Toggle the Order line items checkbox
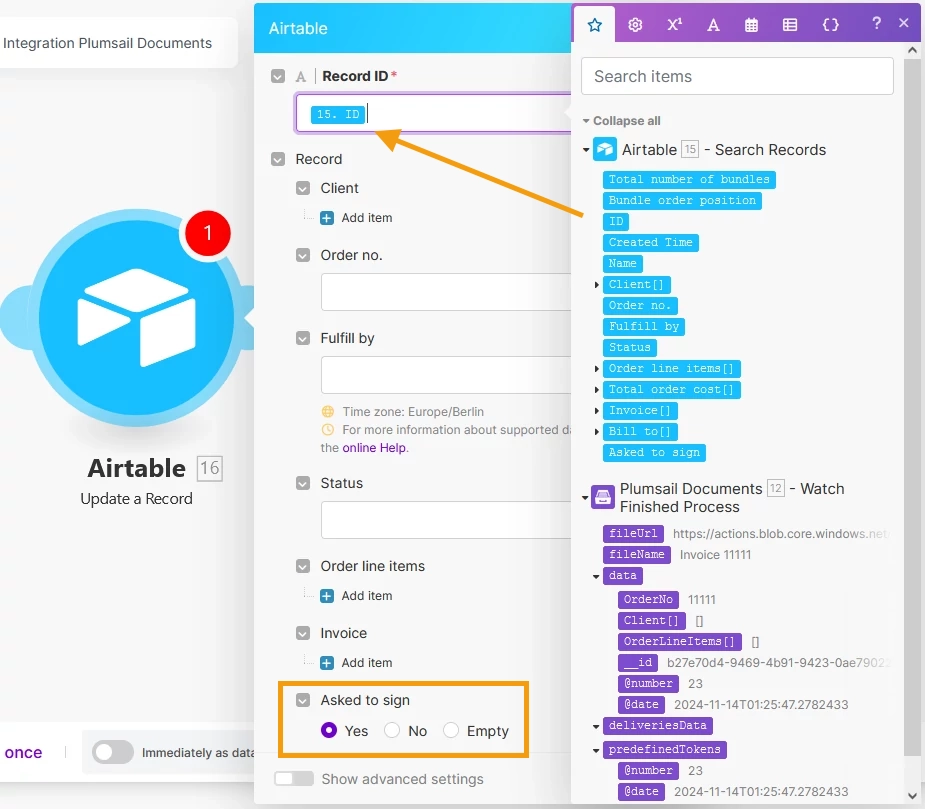The height and width of the screenshot is (809, 925). [303, 566]
